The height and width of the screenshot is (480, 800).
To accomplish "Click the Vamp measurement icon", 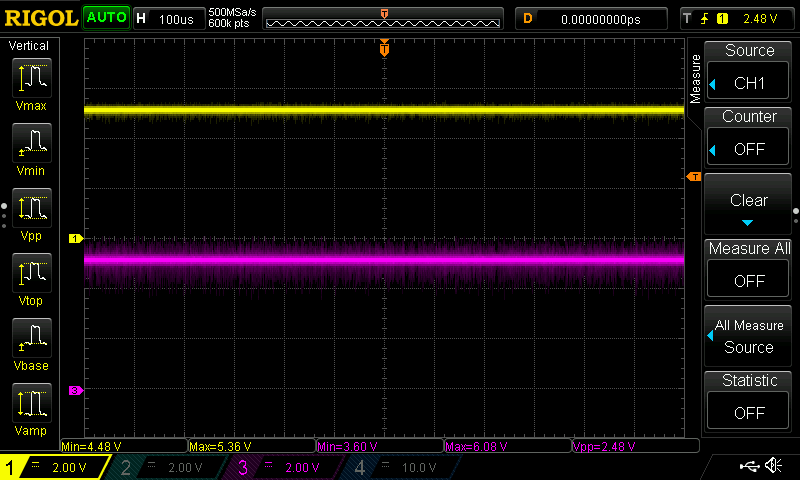I will 33,405.
